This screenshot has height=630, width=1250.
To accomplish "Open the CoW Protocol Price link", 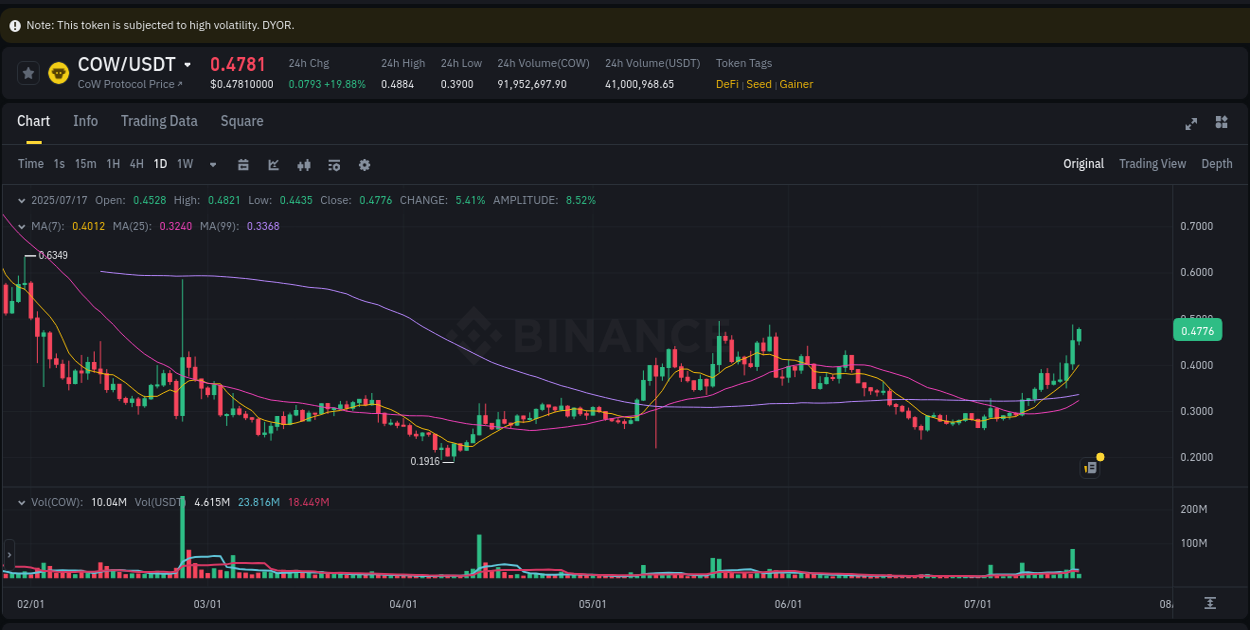I will (127, 84).
